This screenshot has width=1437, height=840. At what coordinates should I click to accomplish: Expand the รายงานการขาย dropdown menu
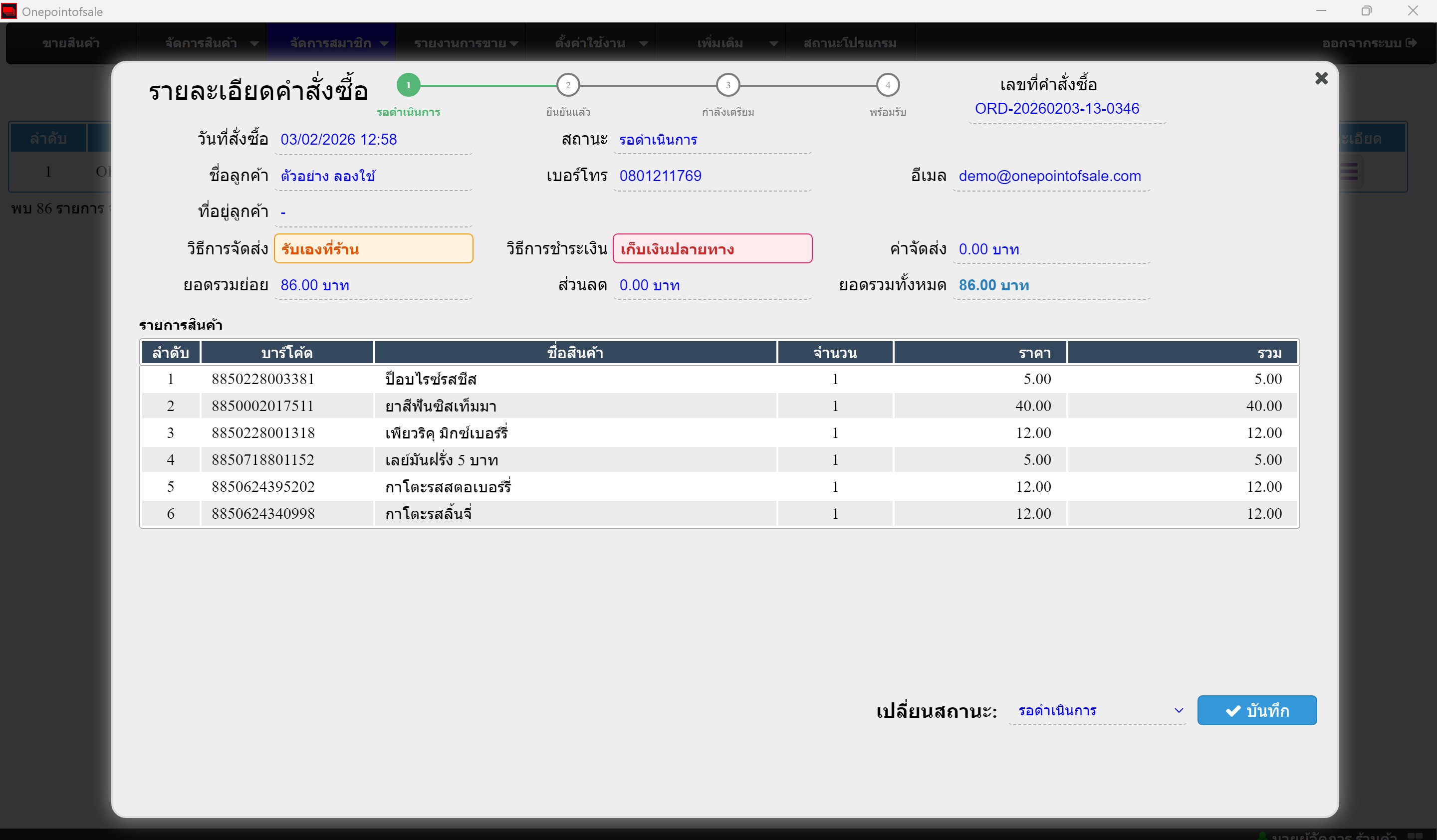point(514,43)
